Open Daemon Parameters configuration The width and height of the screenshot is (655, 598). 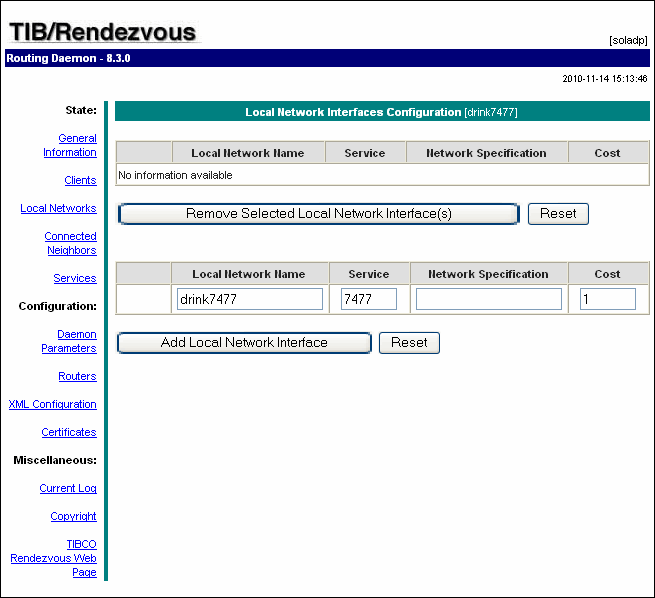click(x=69, y=341)
